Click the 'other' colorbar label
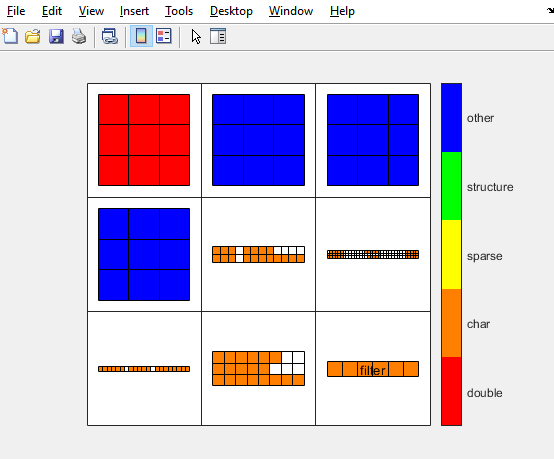Image resolution: width=554 pixels, height=459 pixels. coord(480,118)
